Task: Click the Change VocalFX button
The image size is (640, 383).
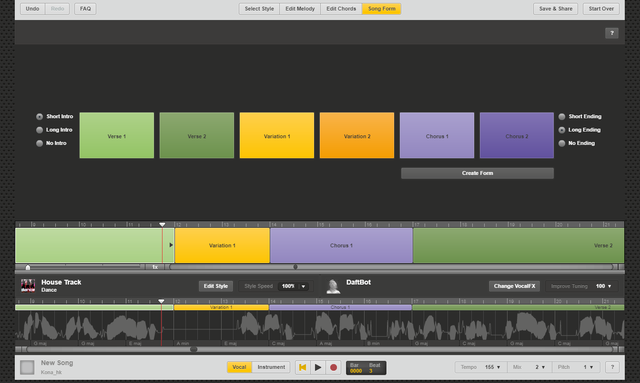Action: [514, 286]
